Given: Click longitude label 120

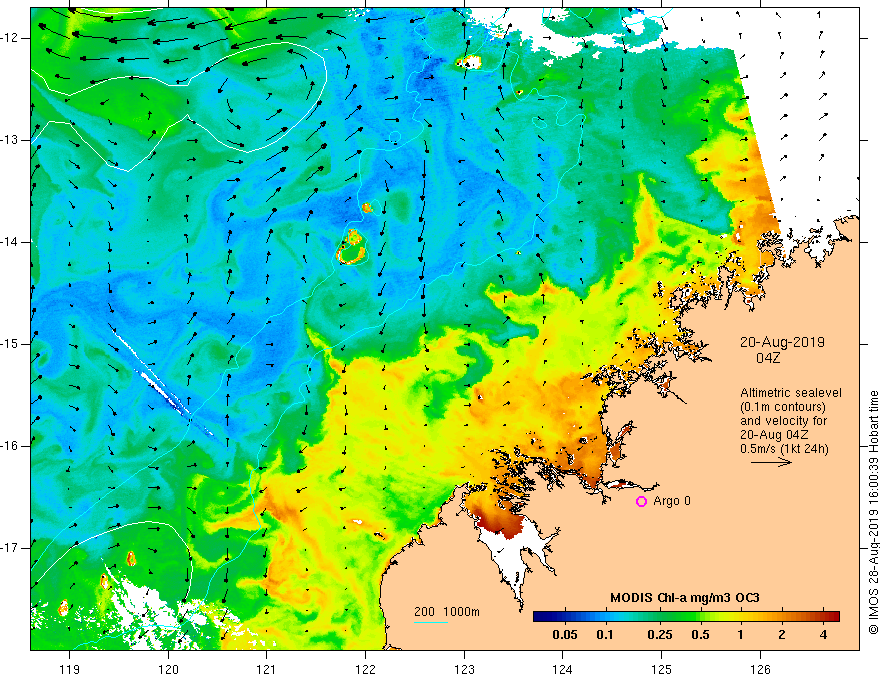Looking at the screenshot, I should pos(168,669).
